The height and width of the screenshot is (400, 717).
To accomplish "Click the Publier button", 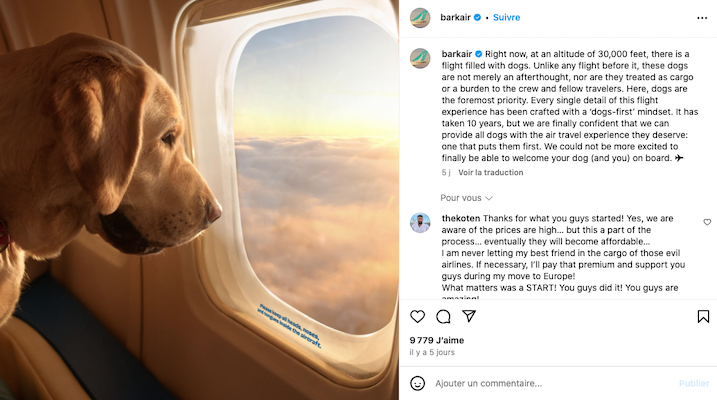I will 694,383.
